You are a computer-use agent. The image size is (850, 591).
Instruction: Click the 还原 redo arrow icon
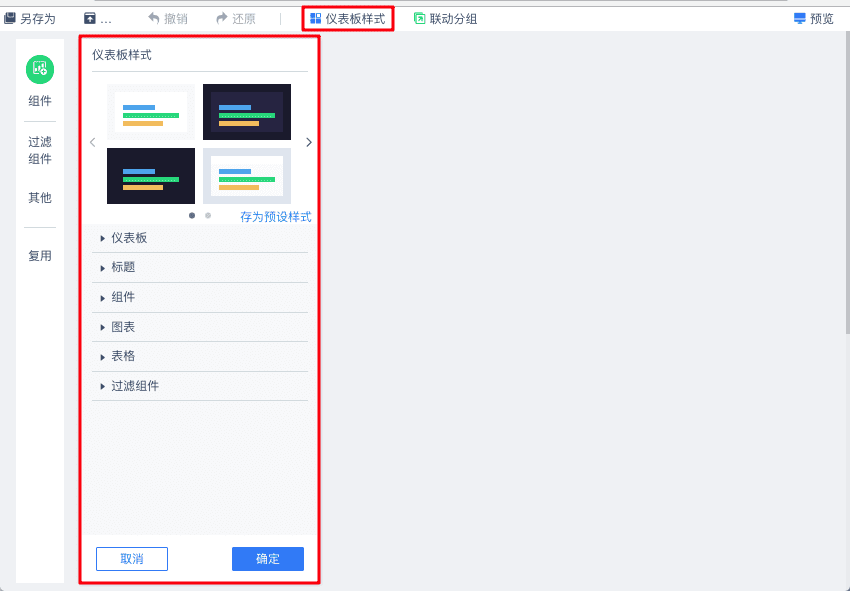tap(222, 18)
